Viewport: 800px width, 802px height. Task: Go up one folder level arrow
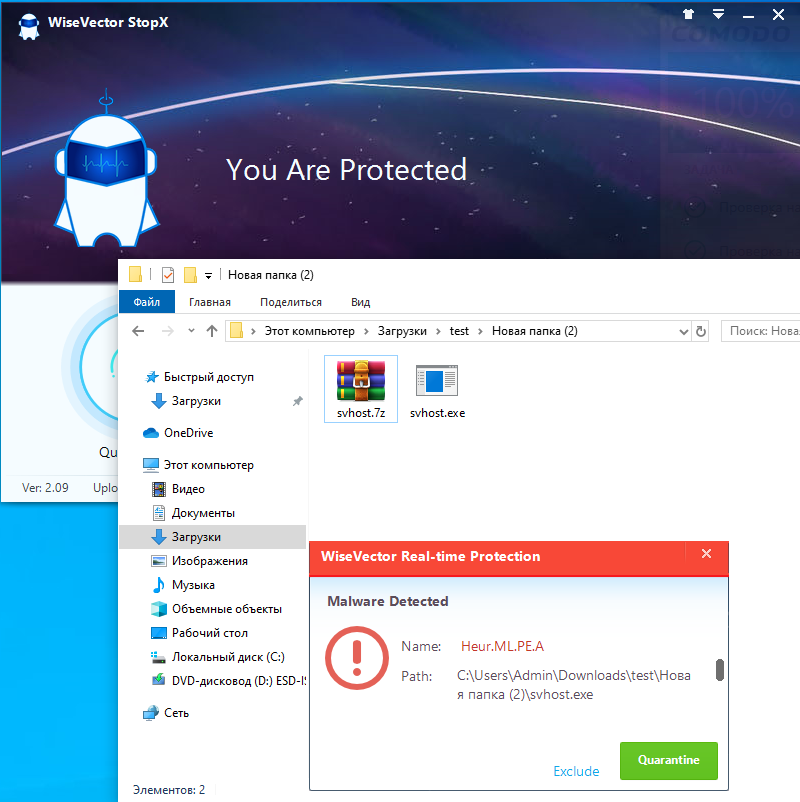[212, 331]
